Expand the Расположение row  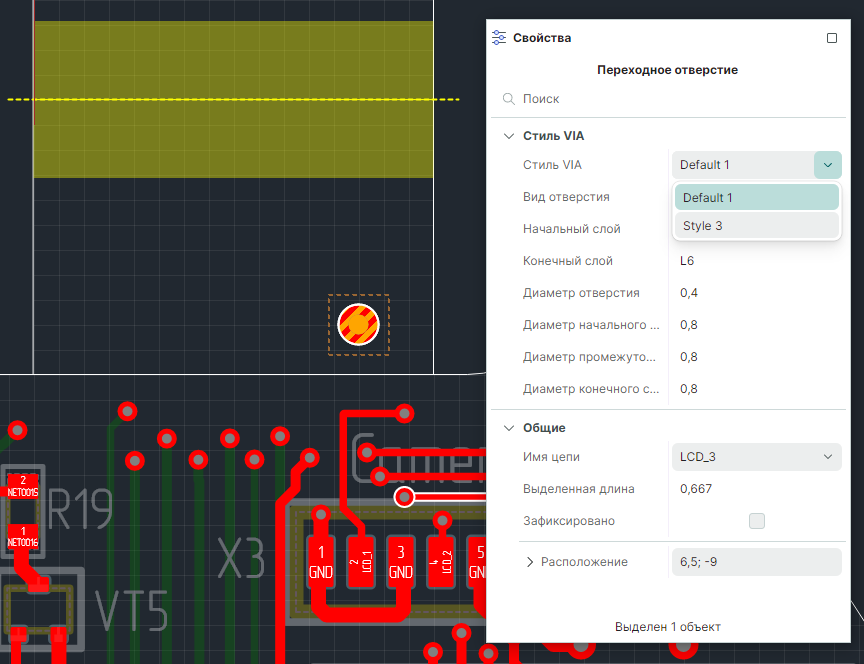point(530,562)
